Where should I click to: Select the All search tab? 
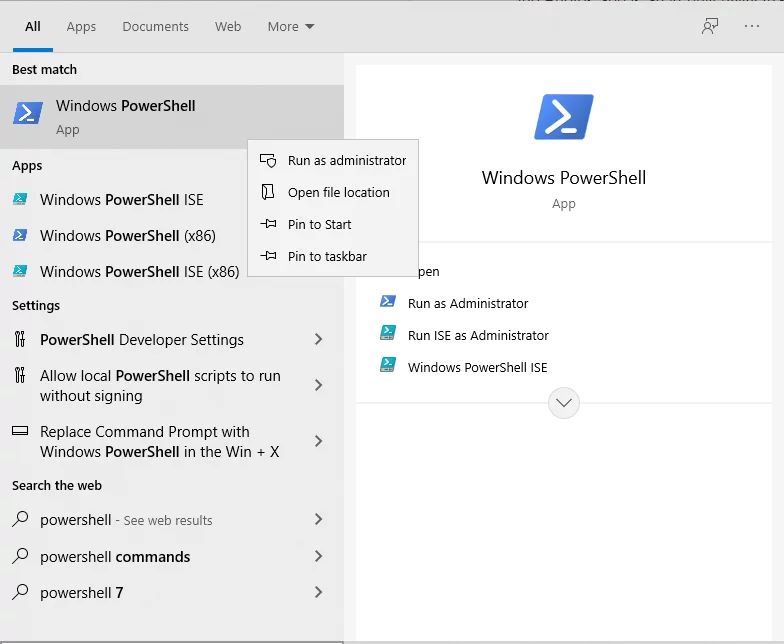pyautogui.click(x=32, y=26)
